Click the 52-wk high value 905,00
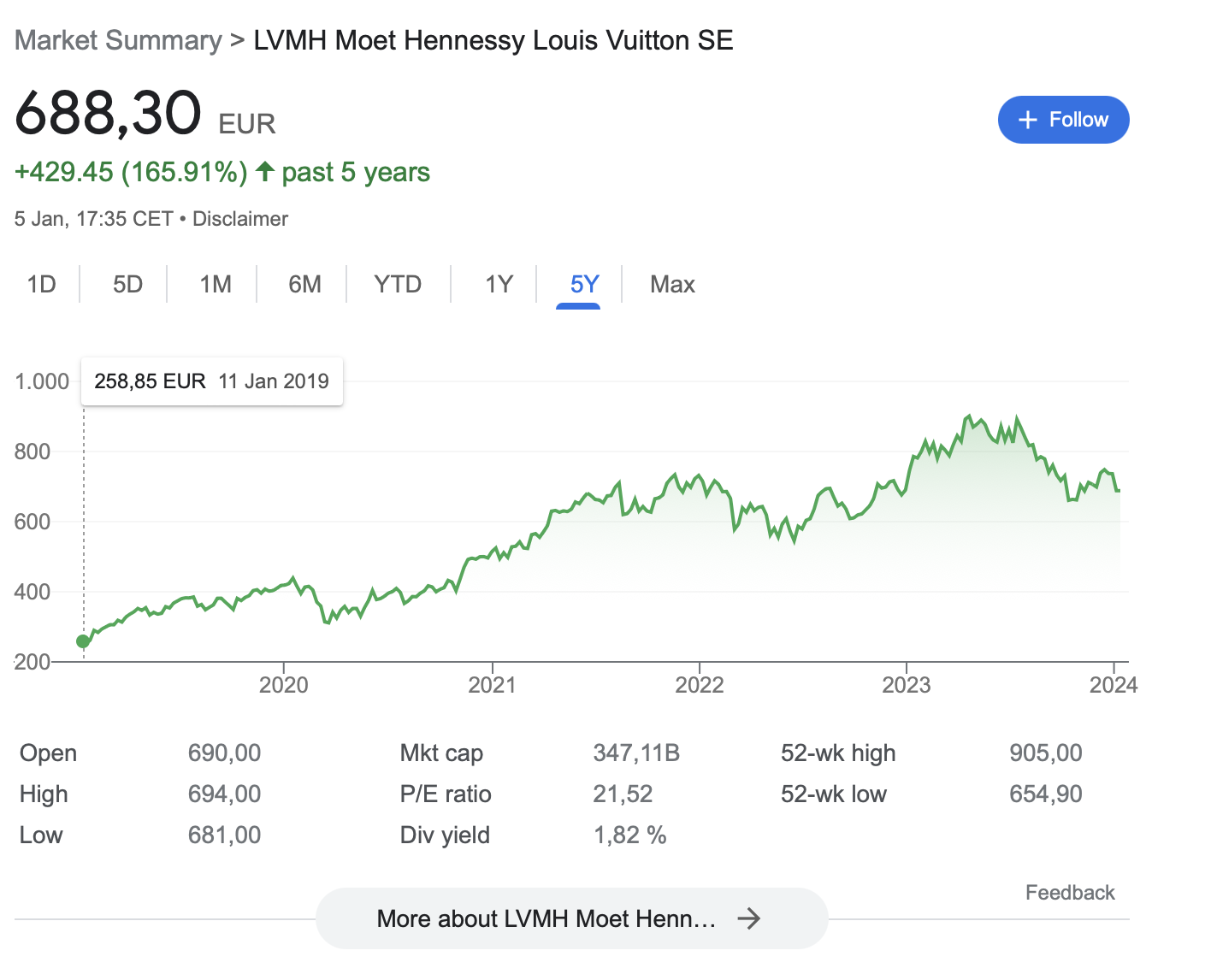The height and width of the screenshot is (980, 1211). 1045,753
